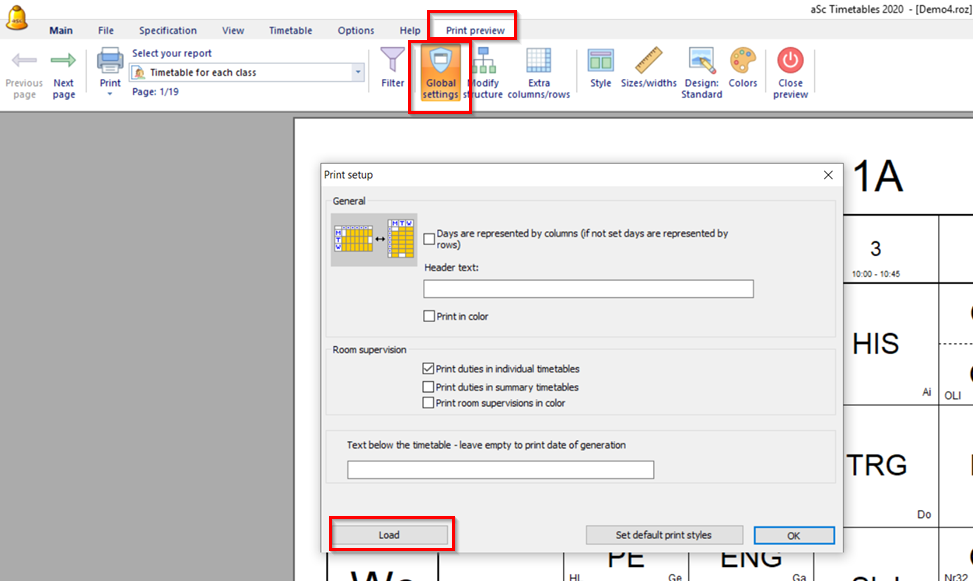Uncheck Print duties in individual timetables

[x=429, y=369]
